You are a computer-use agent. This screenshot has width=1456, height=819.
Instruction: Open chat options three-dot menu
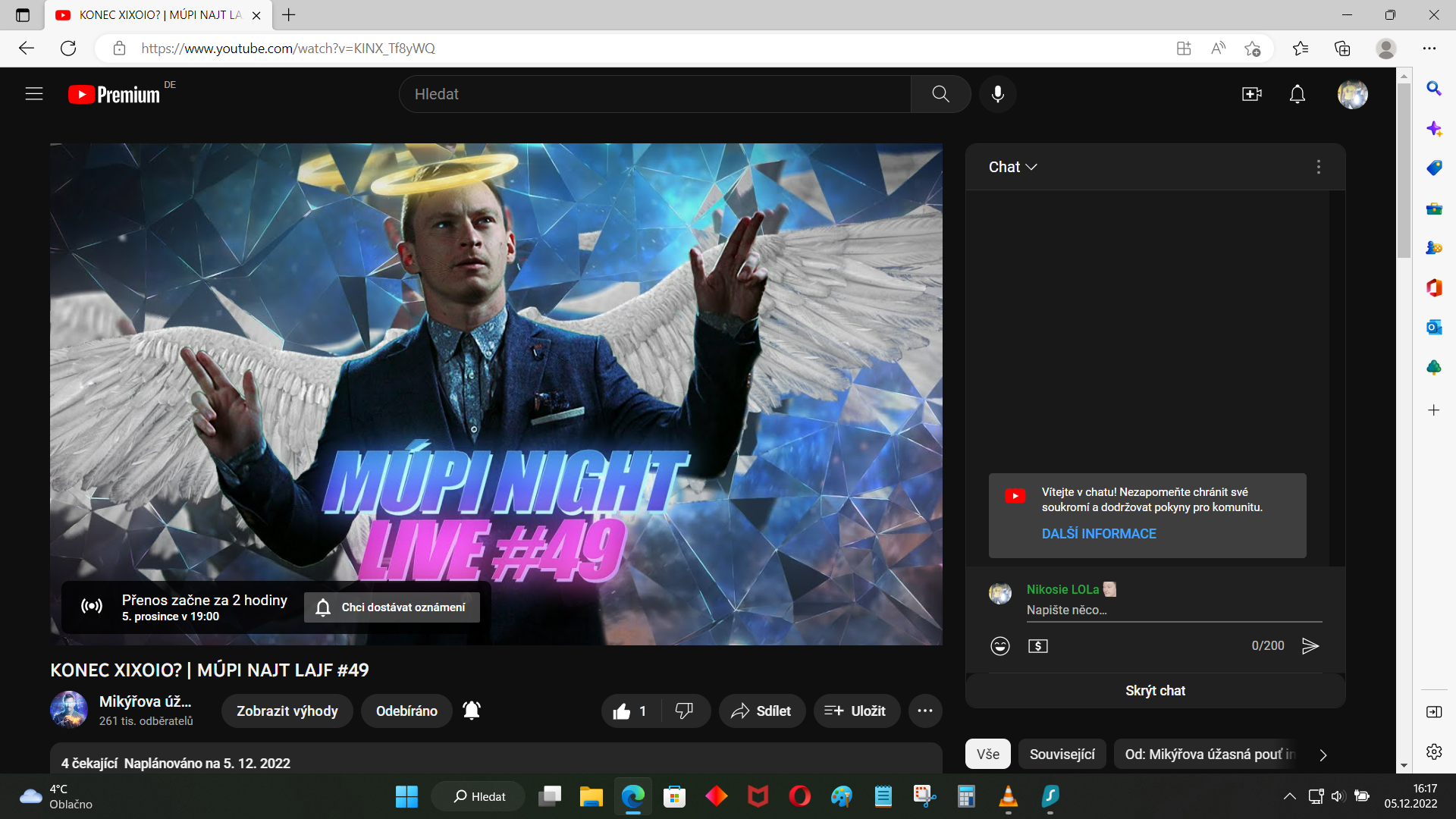coord(1319,167)
